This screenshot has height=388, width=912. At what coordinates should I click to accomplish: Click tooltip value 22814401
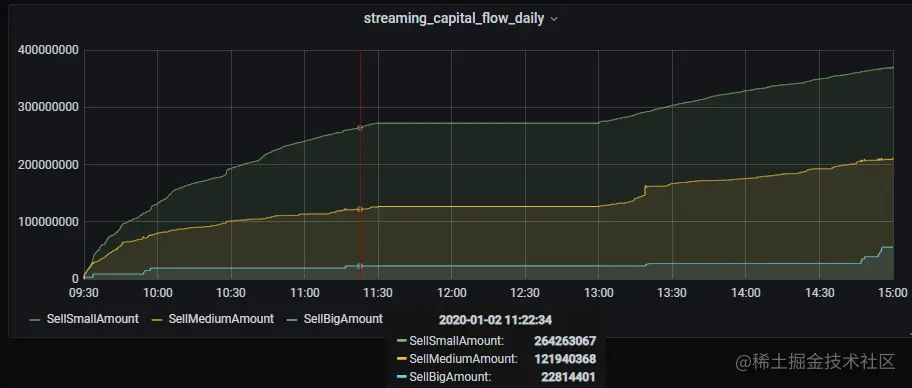click(x=568, y=377)
